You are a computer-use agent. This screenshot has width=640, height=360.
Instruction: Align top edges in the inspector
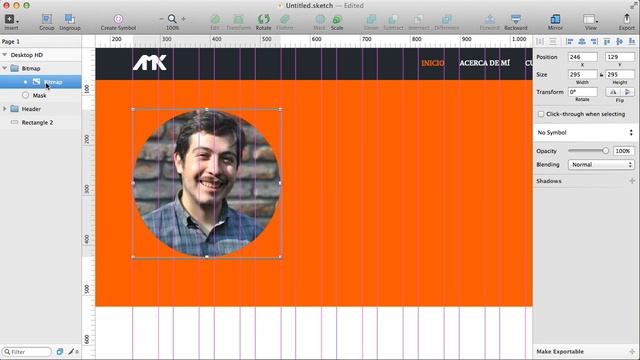[x=607, y=41]
